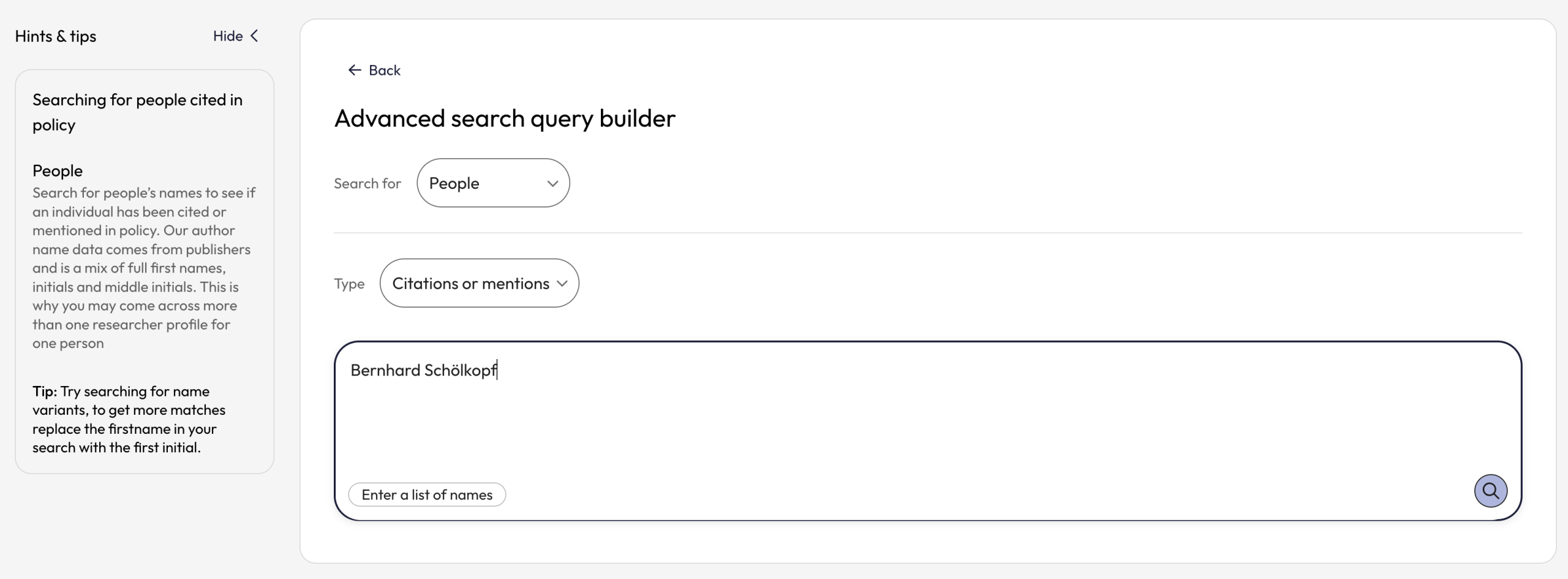Click the chevron inside the People dropdown
Viewport: 1568px width, 579px height.
(x=552, y=183)
